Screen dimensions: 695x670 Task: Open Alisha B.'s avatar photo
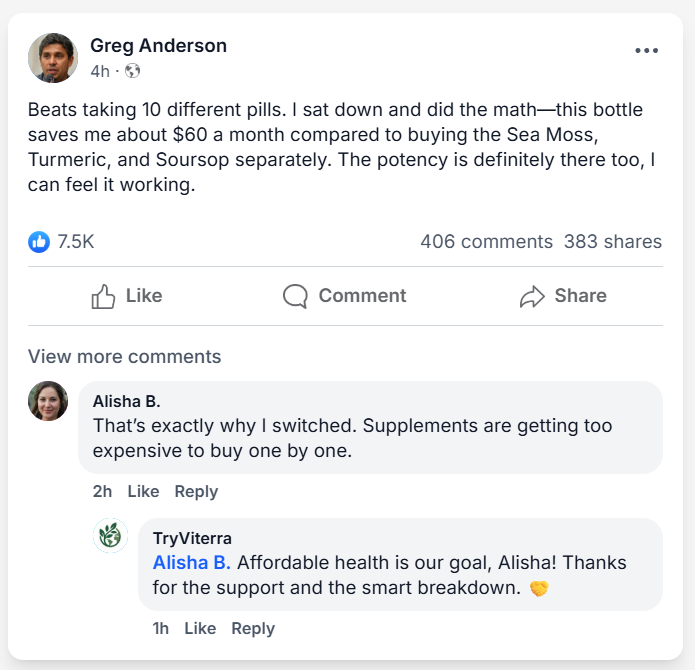(x=48, y=401)
